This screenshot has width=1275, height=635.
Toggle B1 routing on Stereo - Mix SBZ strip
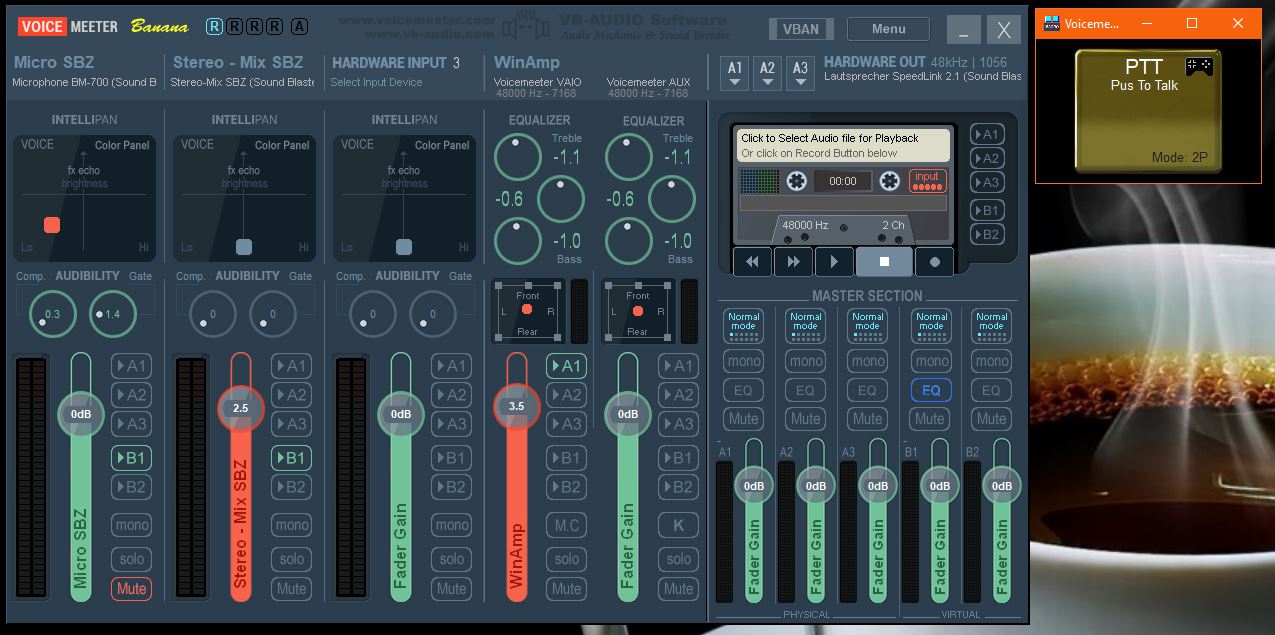click(291, 458)
